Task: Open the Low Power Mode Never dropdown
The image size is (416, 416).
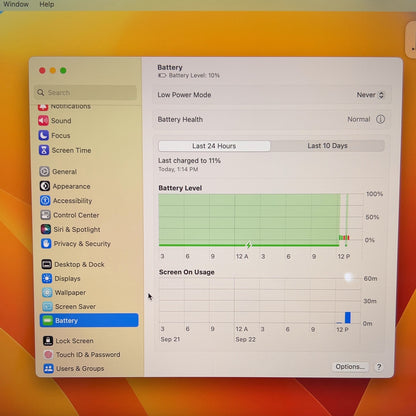Action: click(370, 95)
